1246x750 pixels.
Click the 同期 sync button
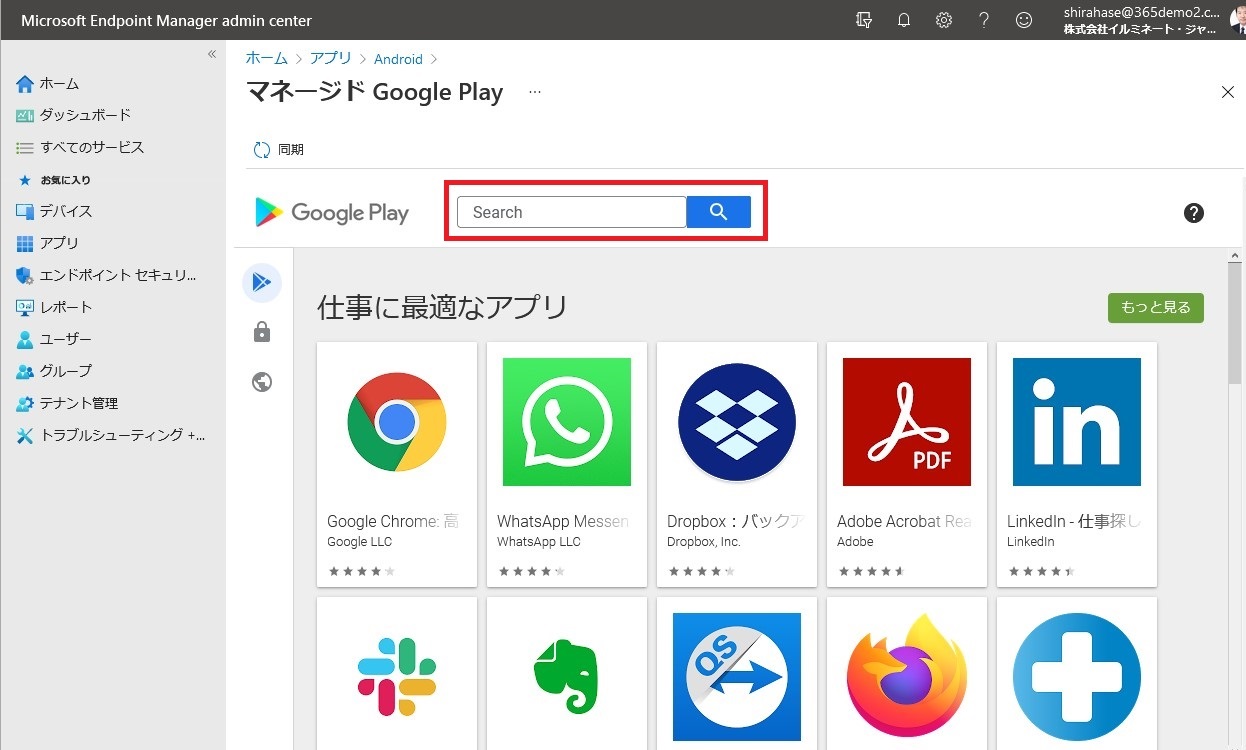(x=278, y=149)
